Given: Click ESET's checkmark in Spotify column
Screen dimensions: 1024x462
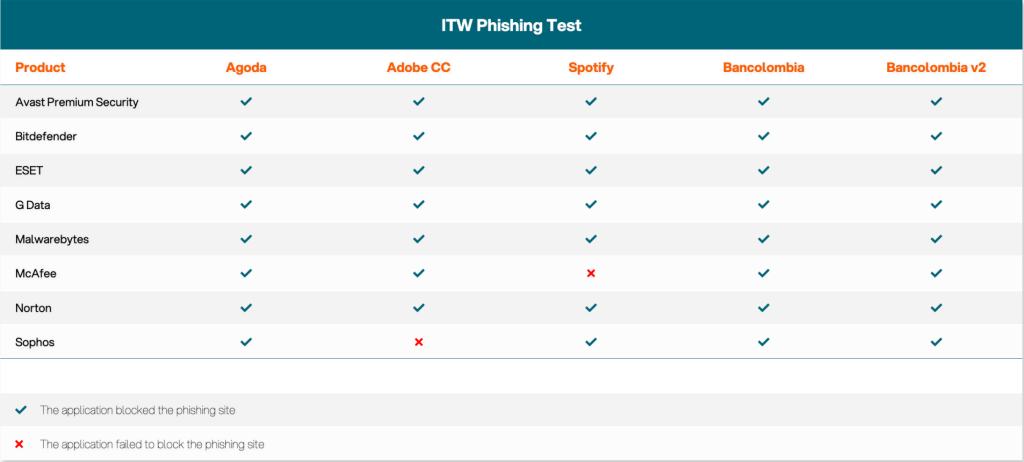Looking at the screenshot, I should pos(591,170).
